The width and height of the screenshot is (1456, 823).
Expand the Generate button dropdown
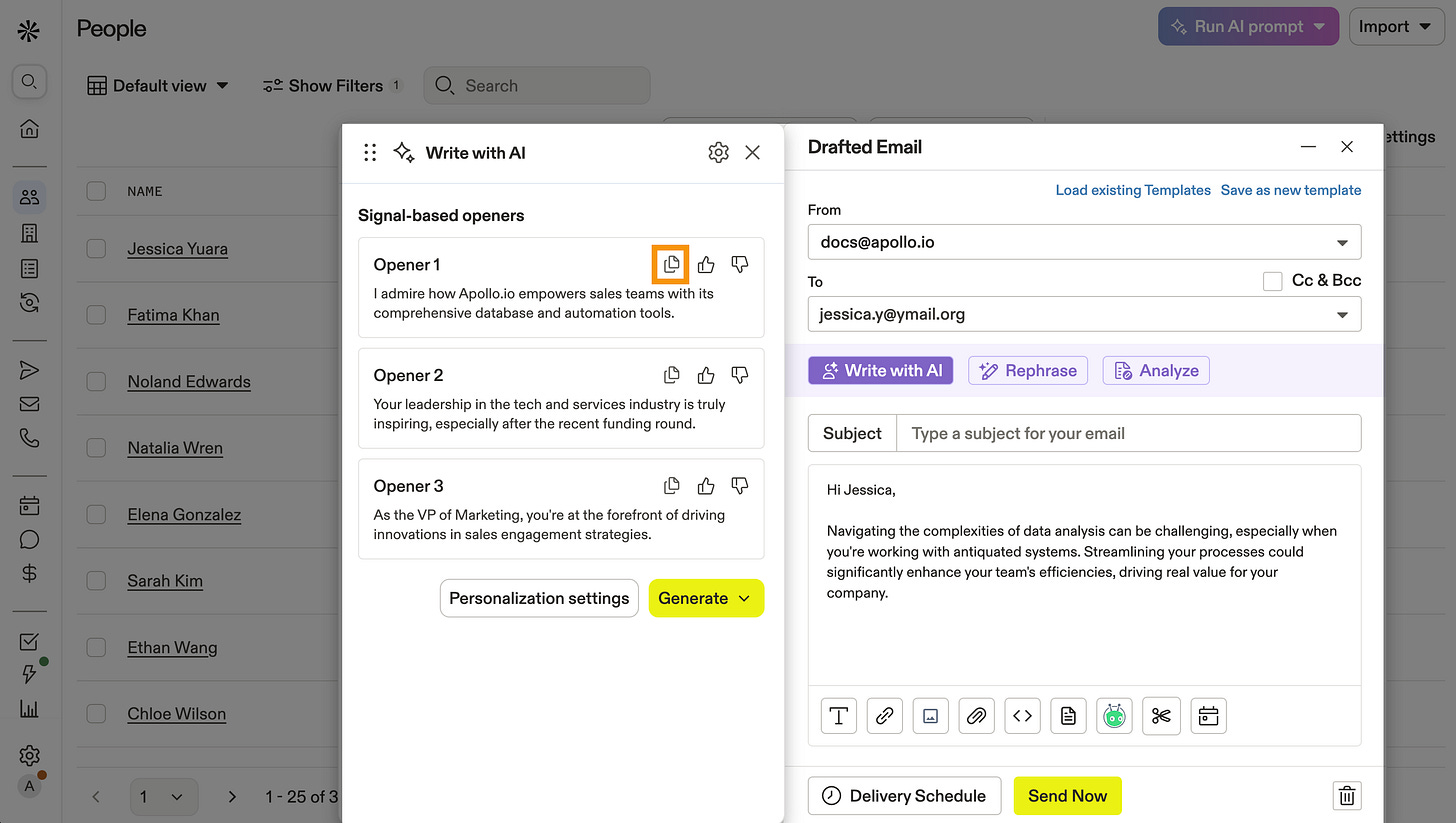click(744, 598)
